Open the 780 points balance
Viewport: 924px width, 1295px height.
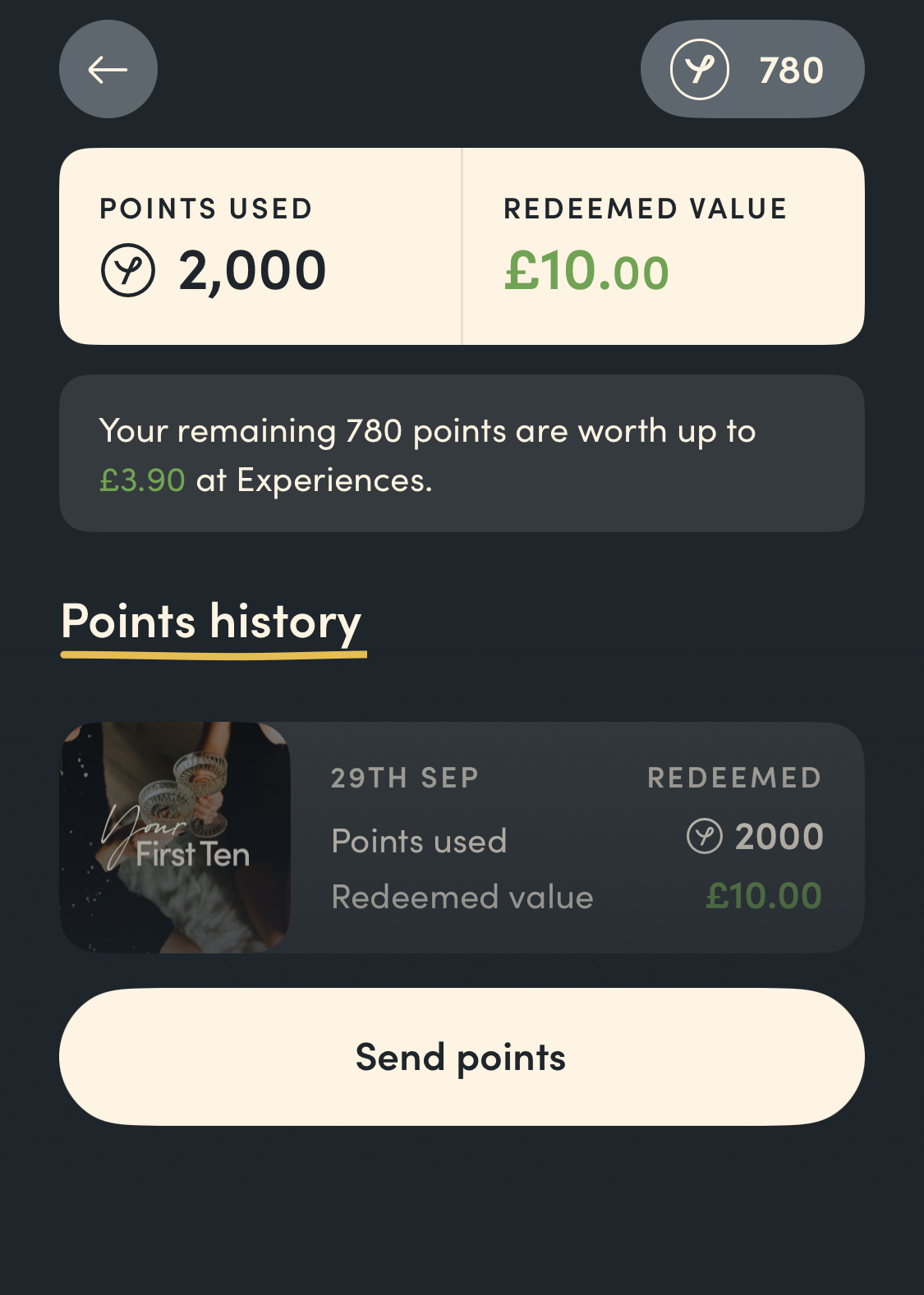790,71
